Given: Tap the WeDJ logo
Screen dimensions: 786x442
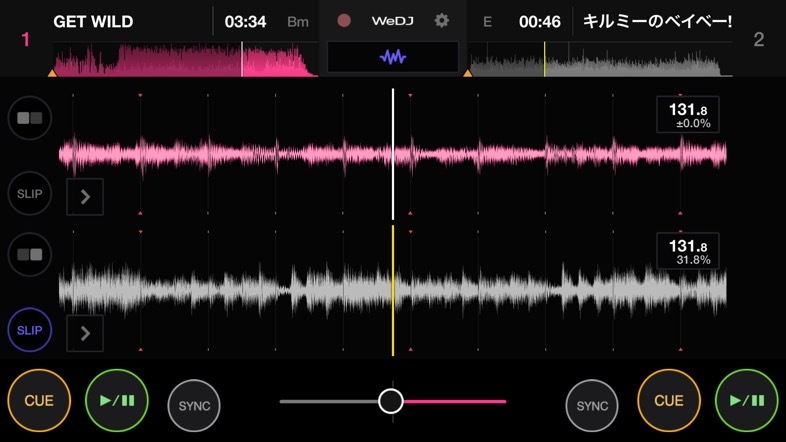Looking at the screenshot, I should [392, 21].
